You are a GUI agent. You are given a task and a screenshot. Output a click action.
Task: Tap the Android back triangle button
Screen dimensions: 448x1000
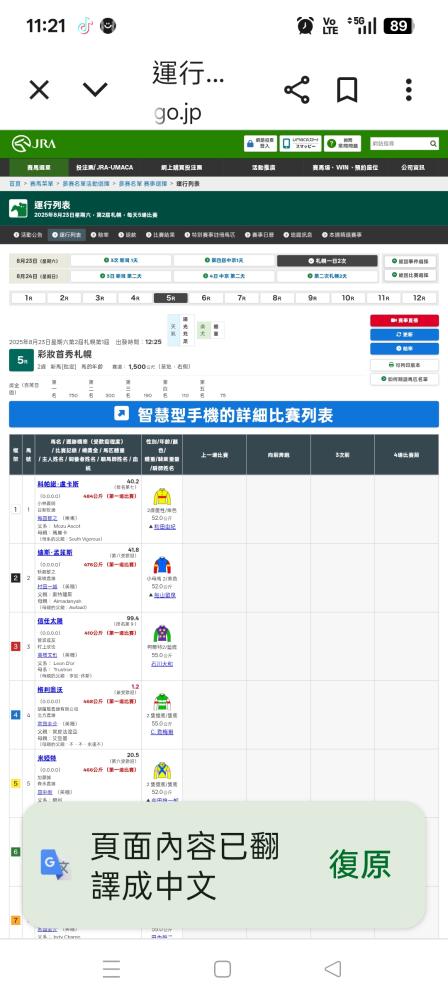click(332, 969)
